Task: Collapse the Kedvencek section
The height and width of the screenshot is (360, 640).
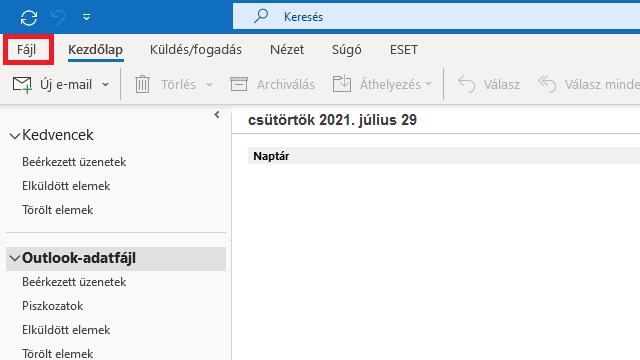Action: [x=15, y=136]
